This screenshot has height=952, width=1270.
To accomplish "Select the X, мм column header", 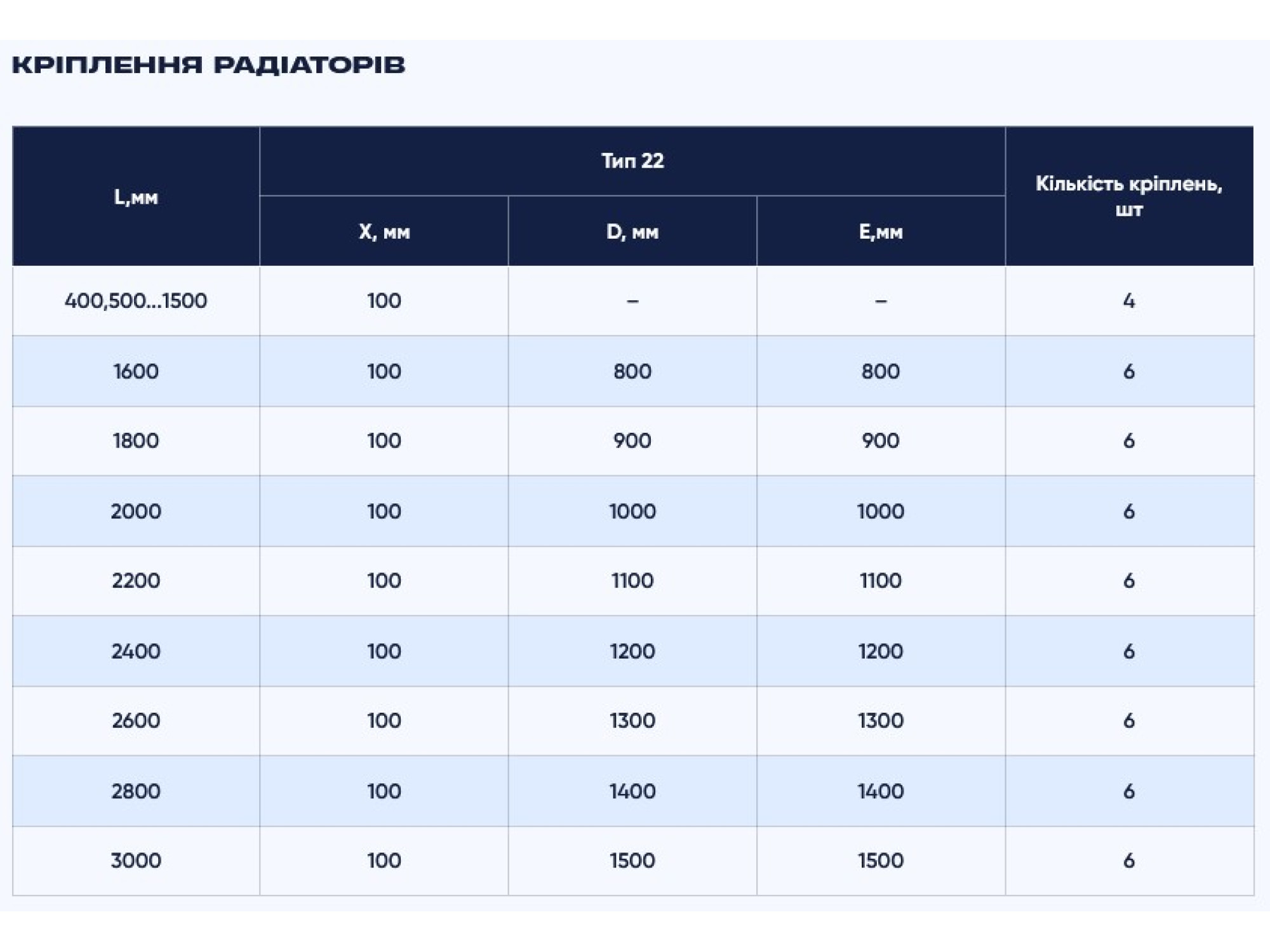I will pyautogui.click(x=384, y=231).
